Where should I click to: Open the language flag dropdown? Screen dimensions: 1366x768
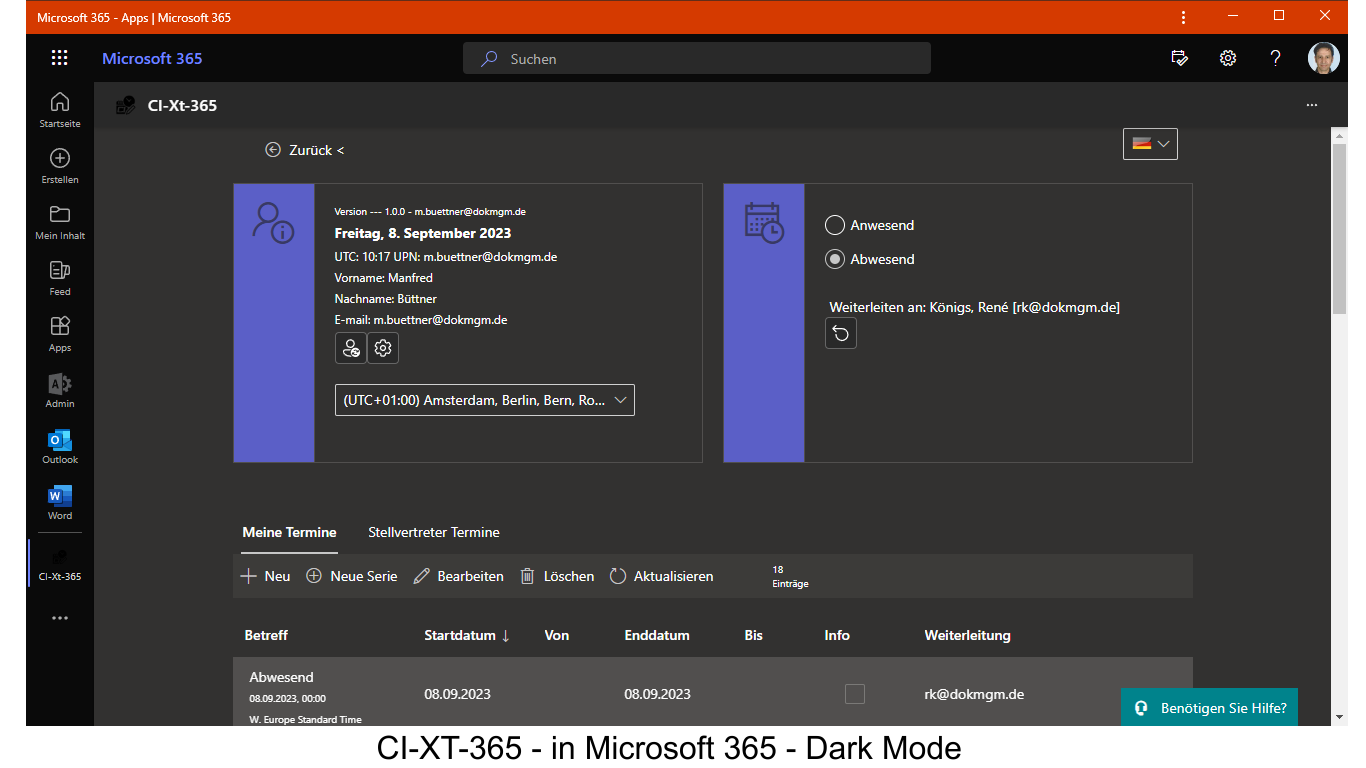point(1151,144)
